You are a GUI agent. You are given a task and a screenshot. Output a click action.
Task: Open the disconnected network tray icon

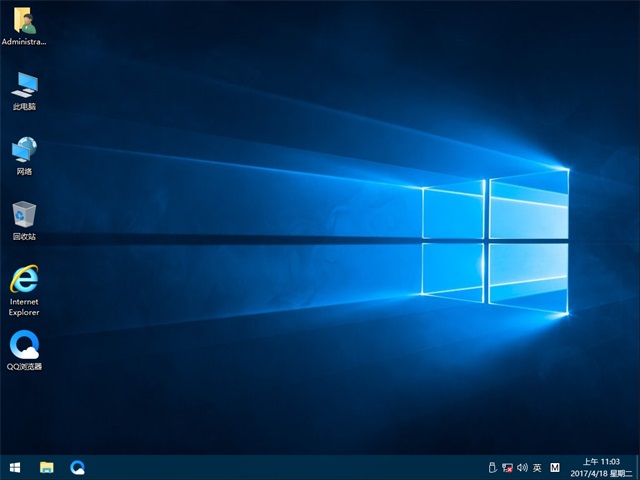click(x=507, y=467)
